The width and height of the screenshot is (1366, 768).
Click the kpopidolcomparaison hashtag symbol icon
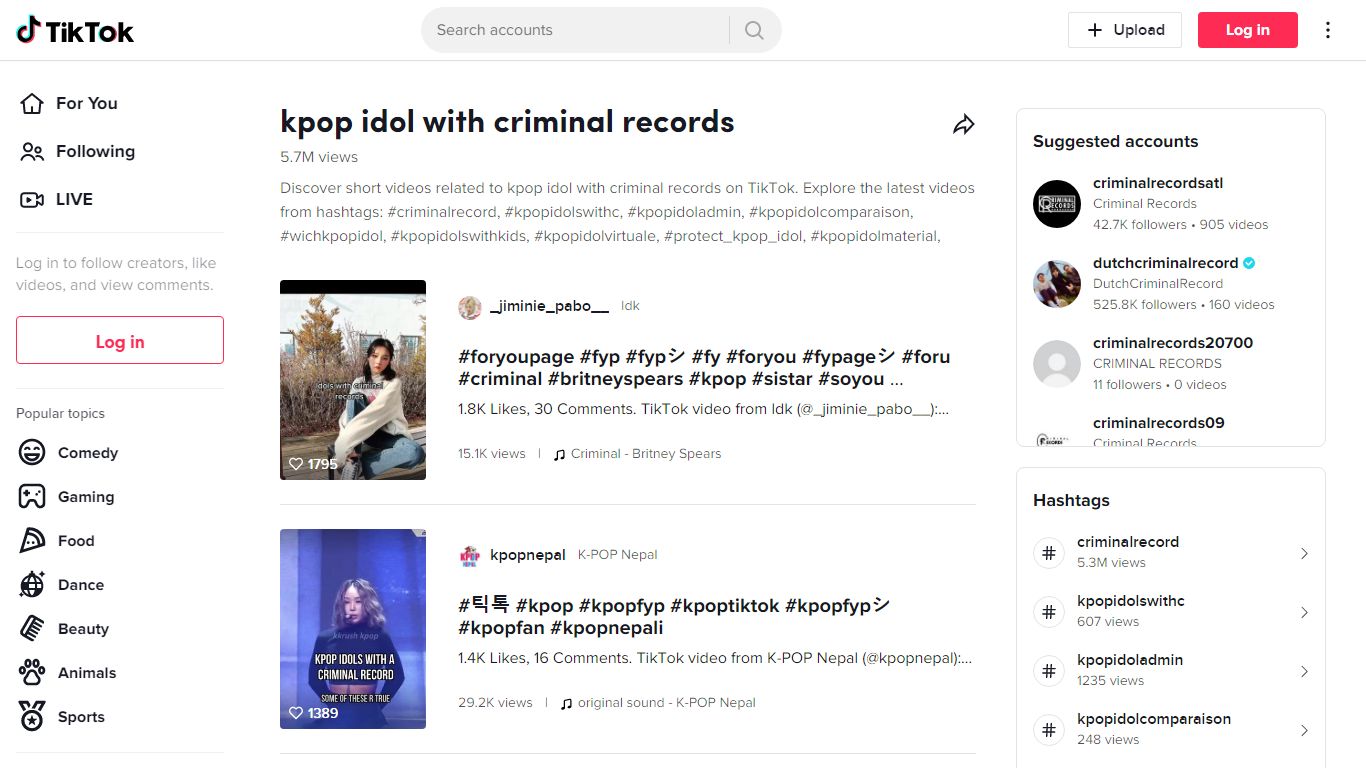tap(1049, 729)
